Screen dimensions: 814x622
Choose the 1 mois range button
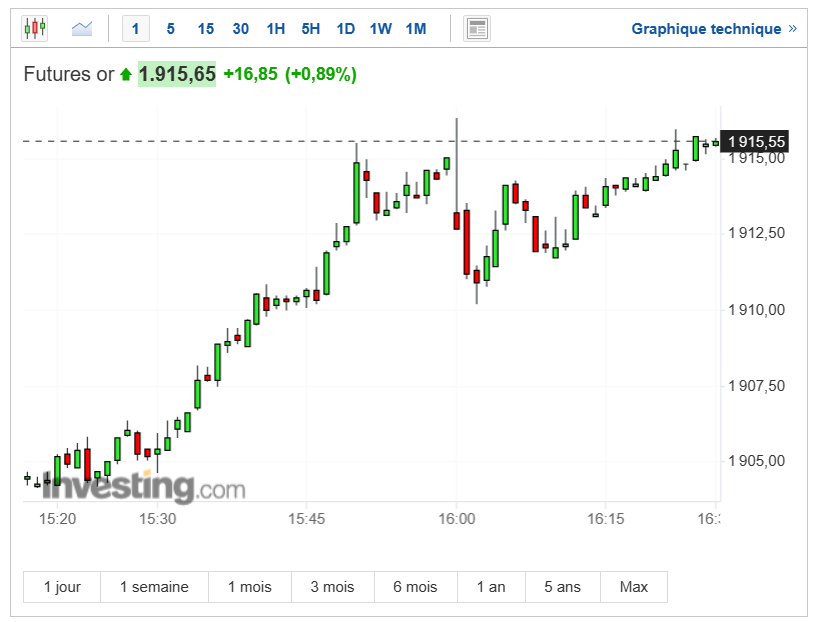250,587
